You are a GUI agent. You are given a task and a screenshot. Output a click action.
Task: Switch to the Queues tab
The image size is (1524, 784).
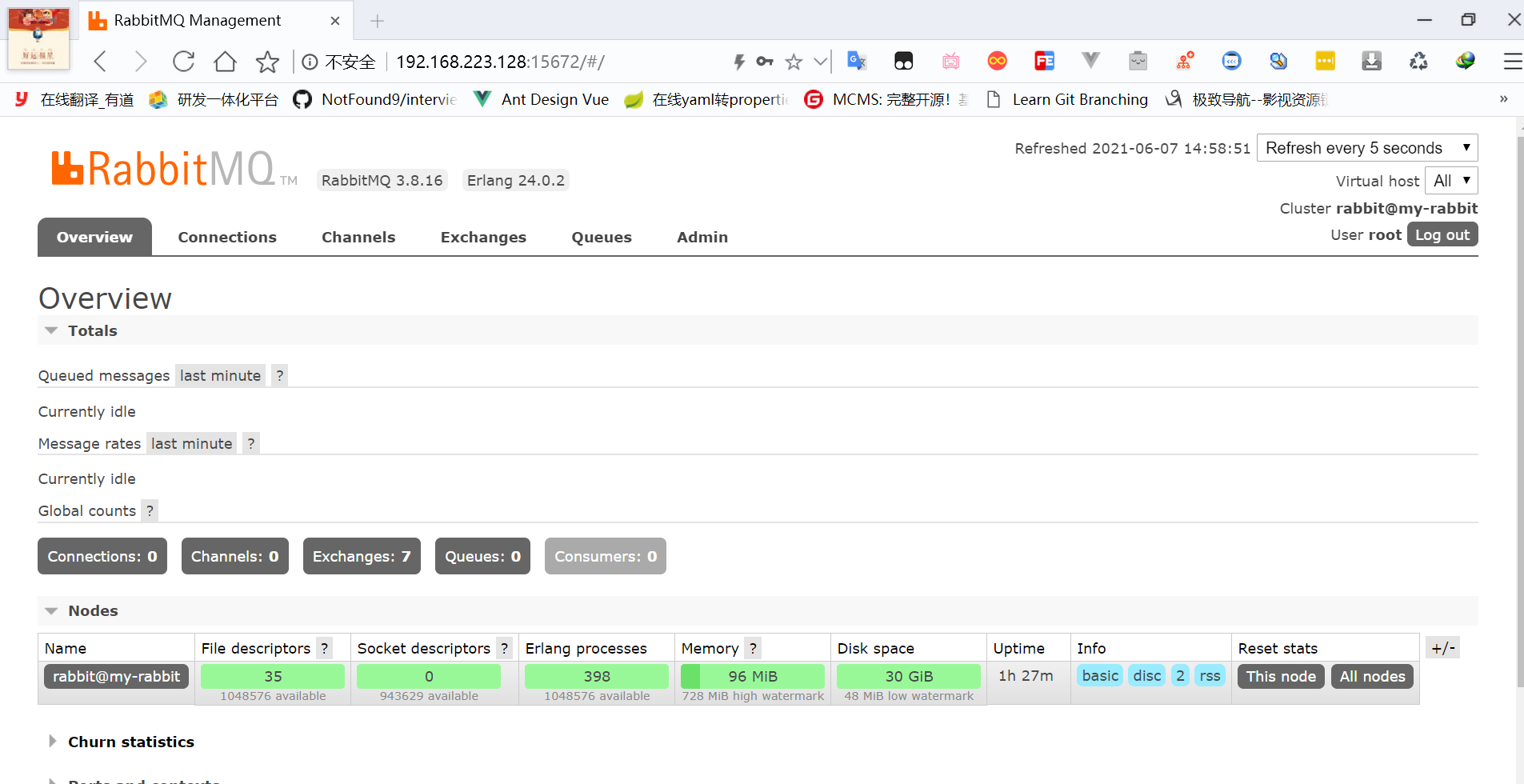pos(602,237)
